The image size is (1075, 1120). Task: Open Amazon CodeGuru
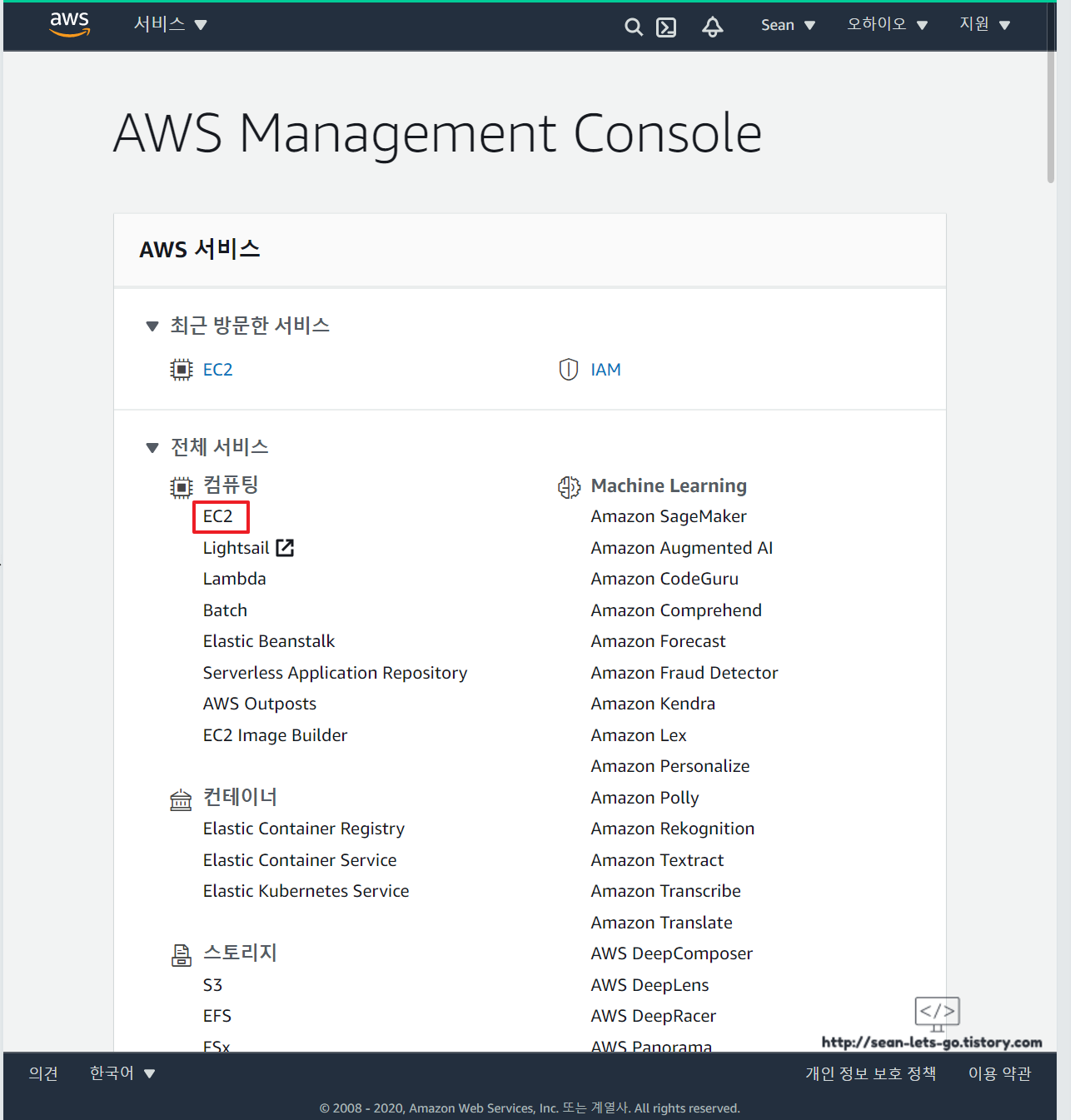pos(664,579)
